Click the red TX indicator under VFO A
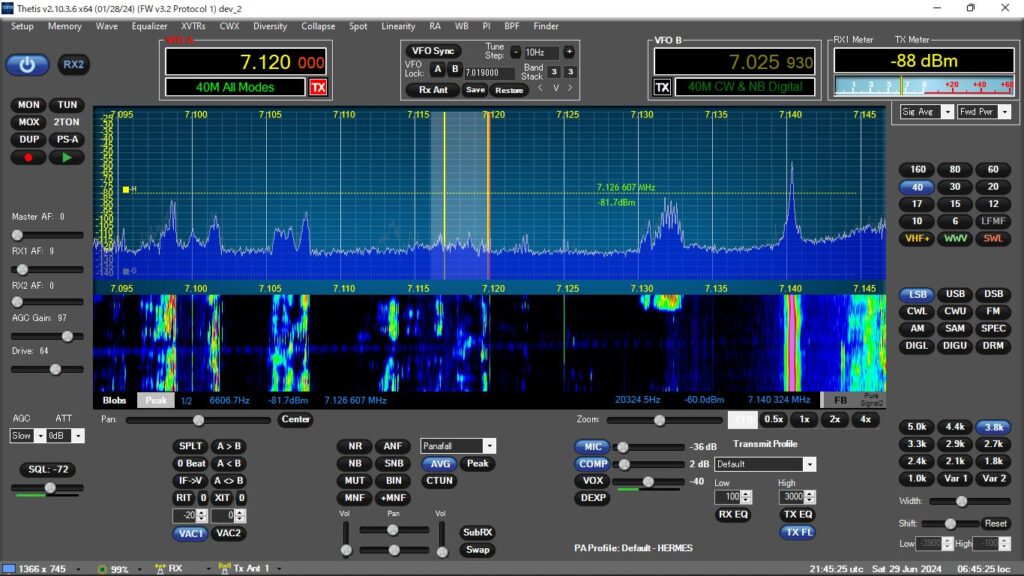Viewport: 1024px width, 576px height. 318,87
